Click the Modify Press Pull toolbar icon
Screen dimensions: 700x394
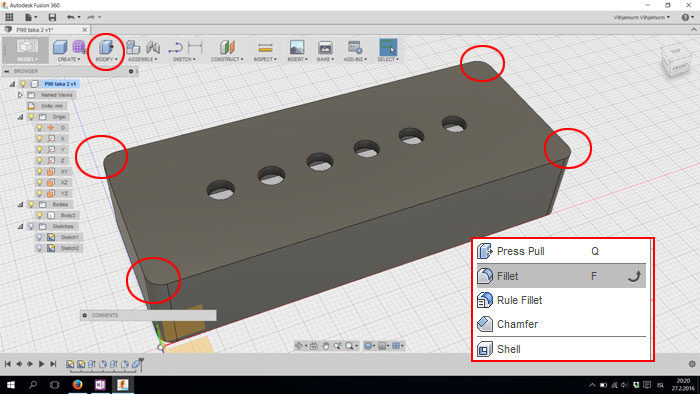pos(106,47)
